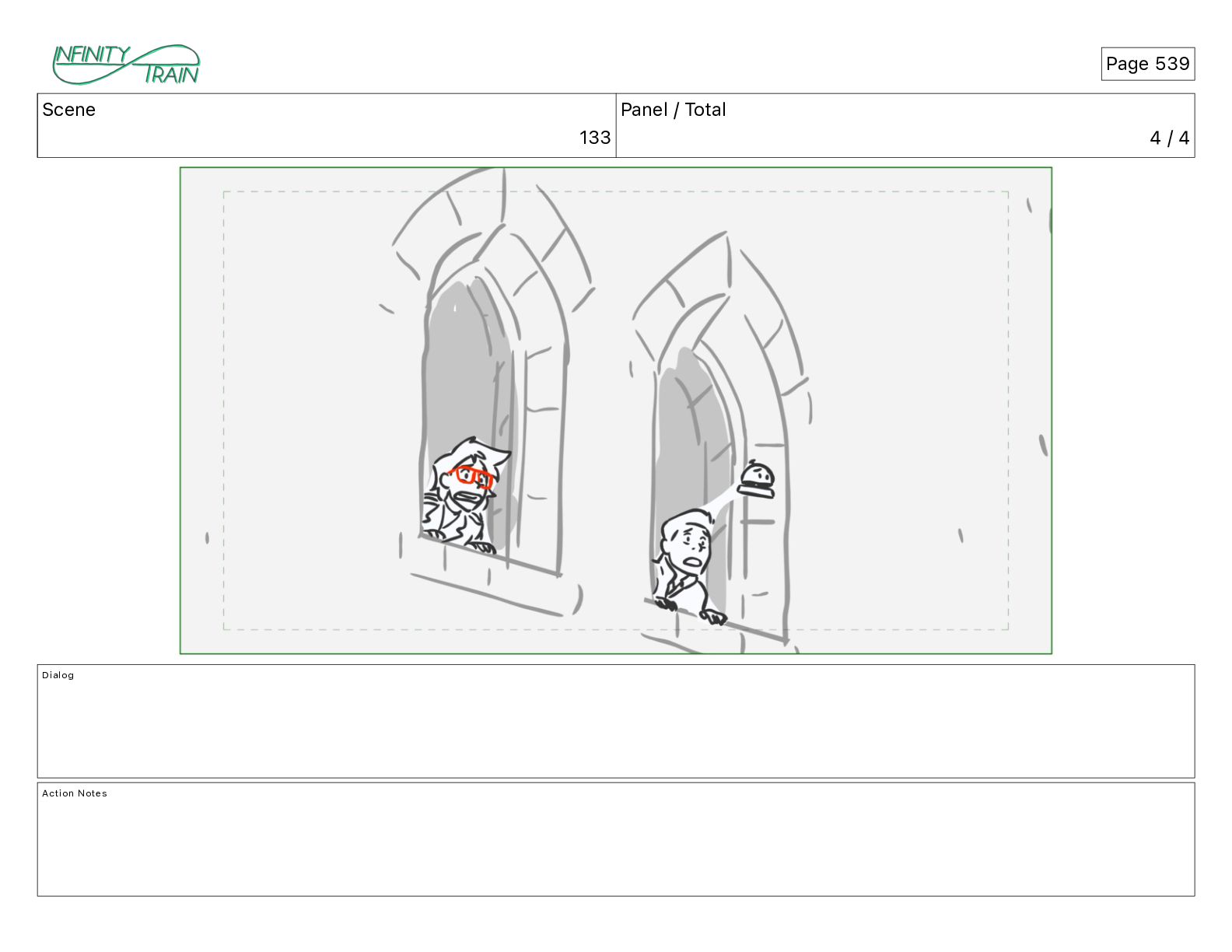This screenshot has width=1232, height=952.
Task: Select the Page 539 label
Action: point(1147,64)
